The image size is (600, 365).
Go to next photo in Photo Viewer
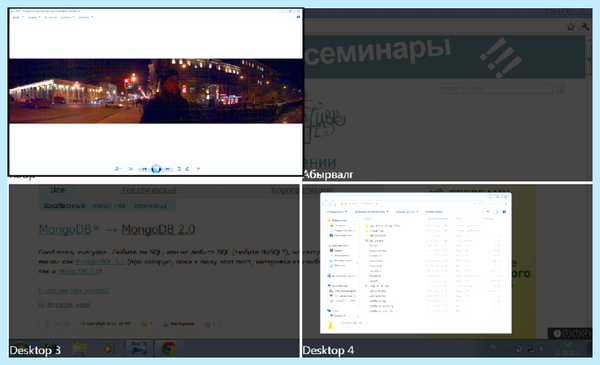tap(167, 169)
